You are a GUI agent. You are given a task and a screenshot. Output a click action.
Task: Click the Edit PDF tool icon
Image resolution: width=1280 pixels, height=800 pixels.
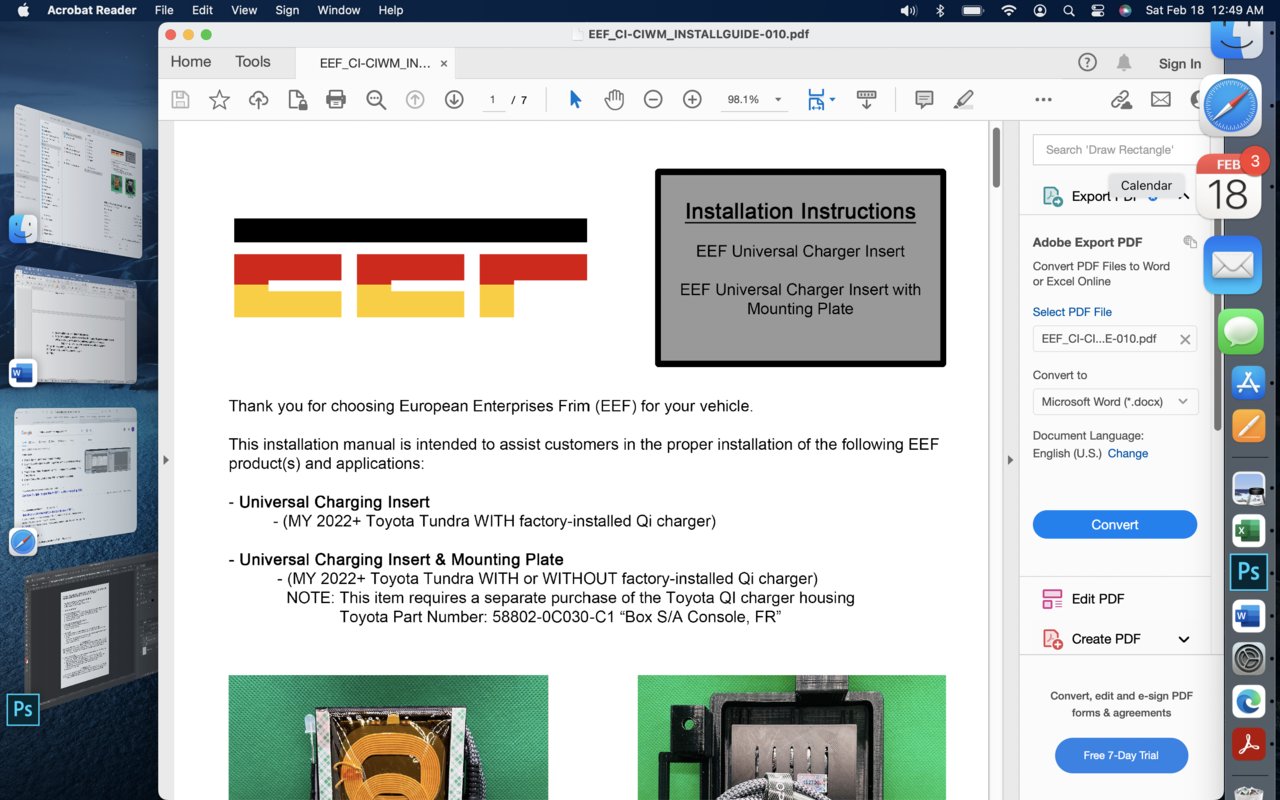[x=1052, y=599]
